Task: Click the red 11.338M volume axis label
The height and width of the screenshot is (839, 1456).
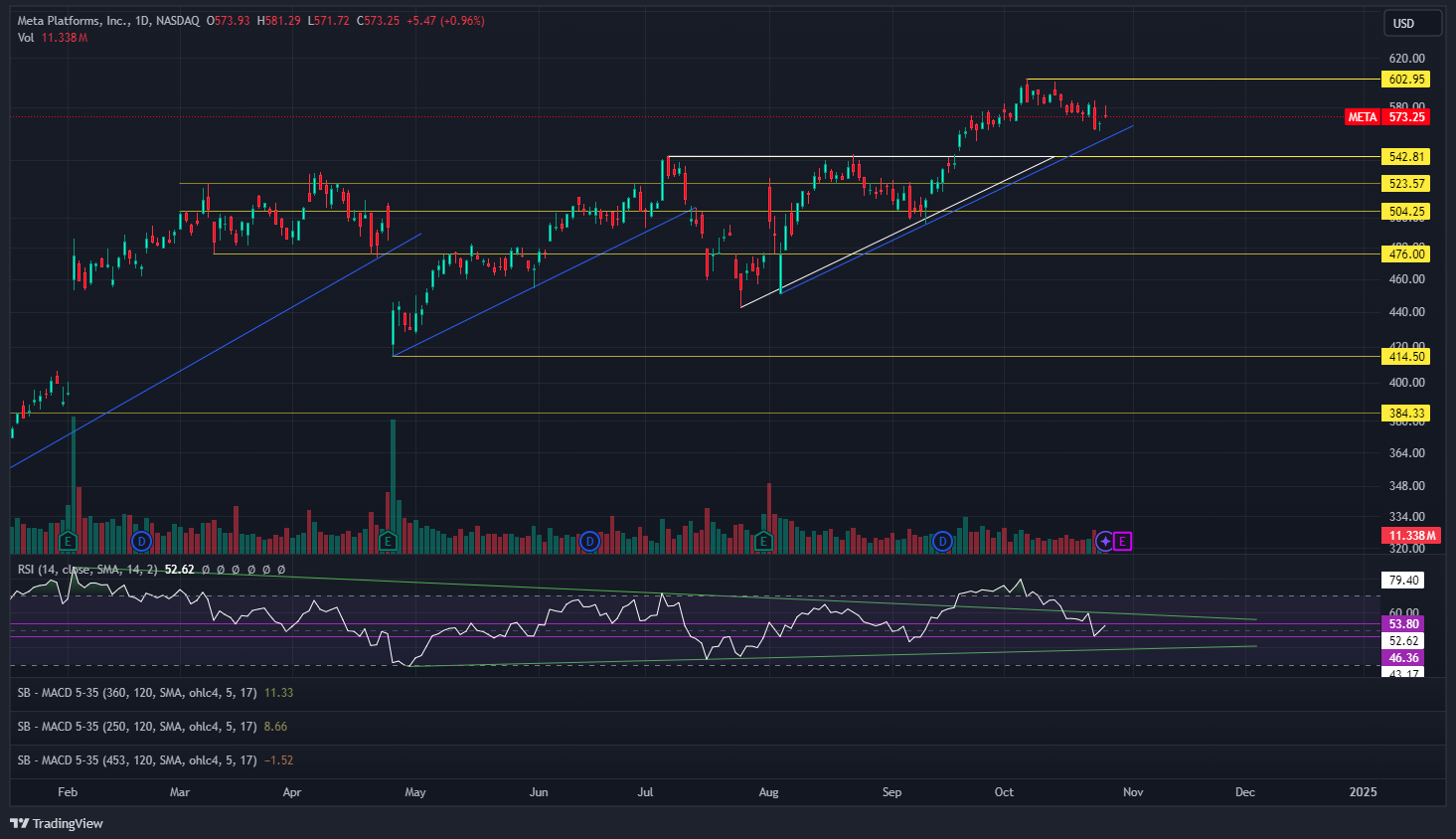Action: coord(1411,536)
